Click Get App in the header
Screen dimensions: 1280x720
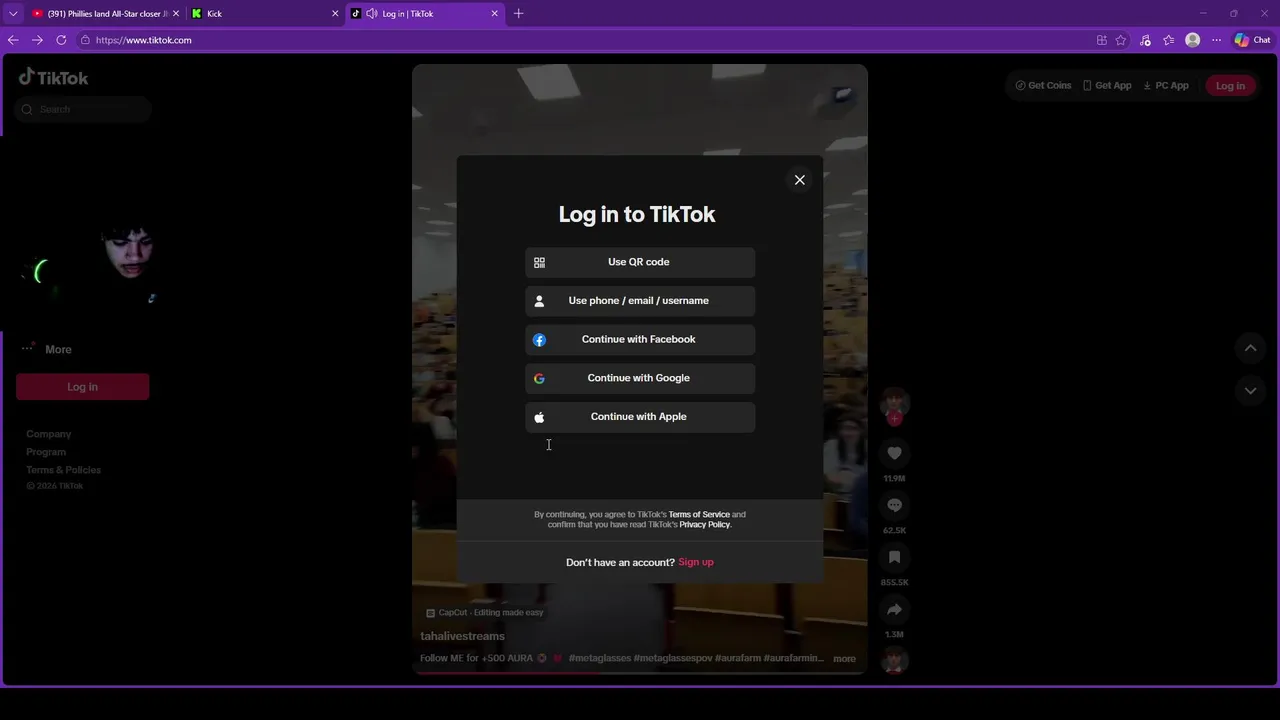[1107, 85]
